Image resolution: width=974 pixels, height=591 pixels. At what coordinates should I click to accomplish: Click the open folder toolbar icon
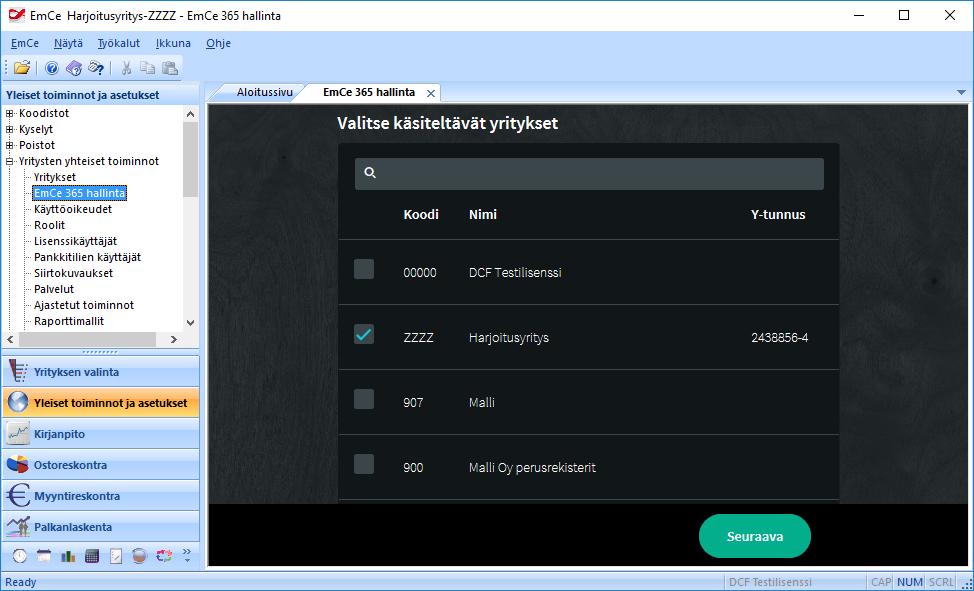tap(22, 68)
